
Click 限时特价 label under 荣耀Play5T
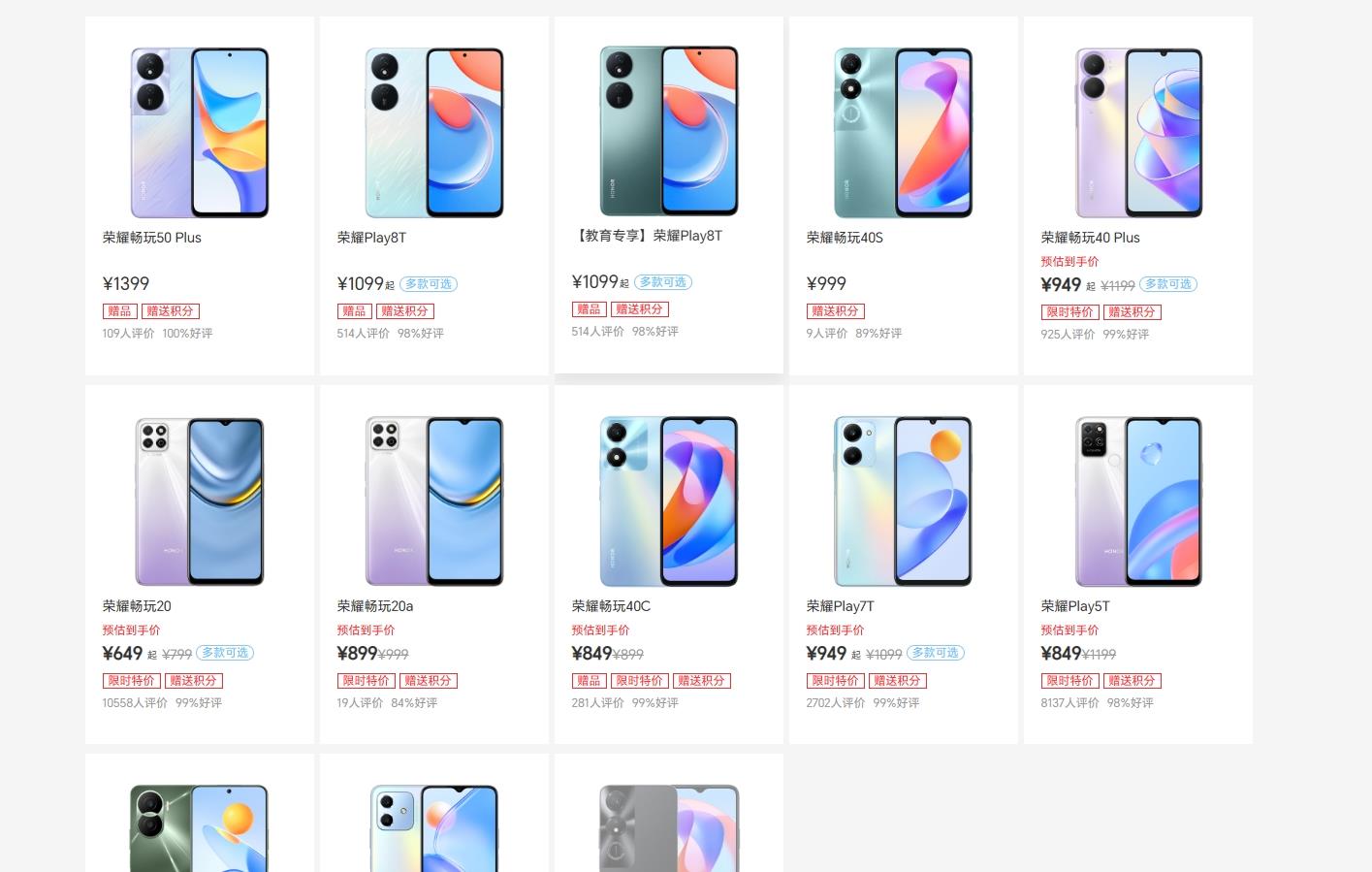coord(1070,681)
